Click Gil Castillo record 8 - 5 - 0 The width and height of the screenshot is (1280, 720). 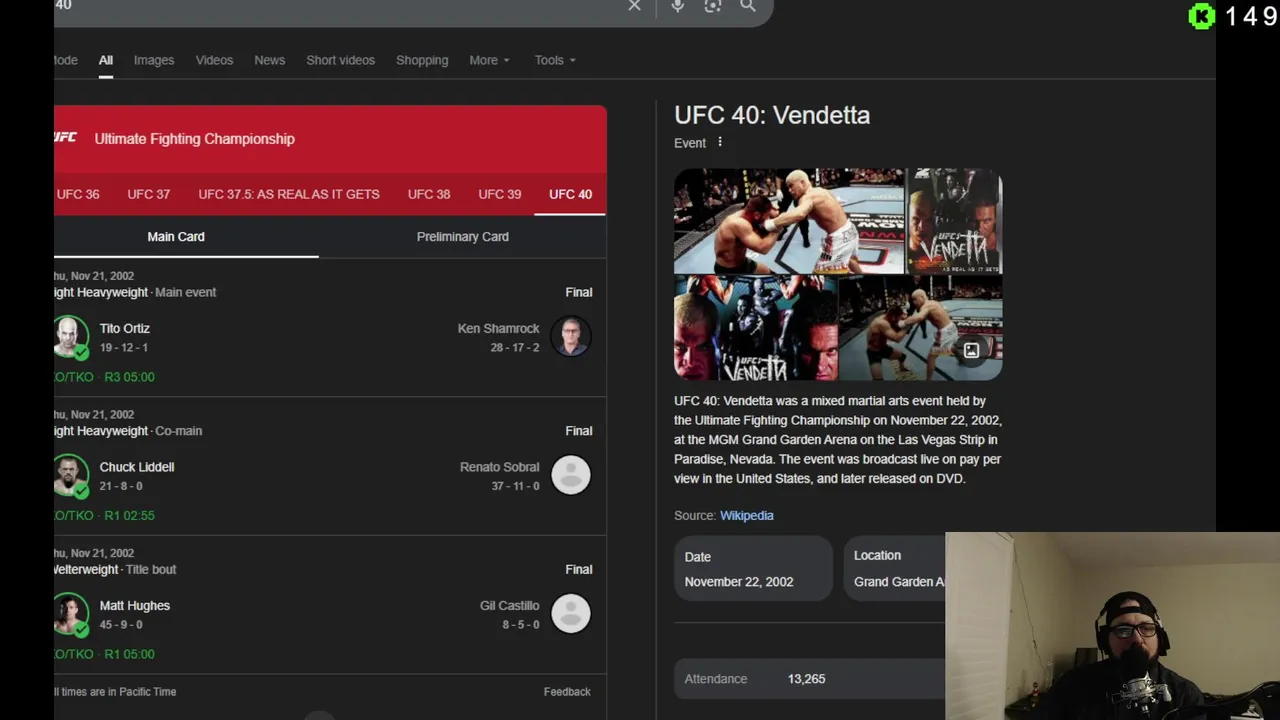click(x=521, y=625)
